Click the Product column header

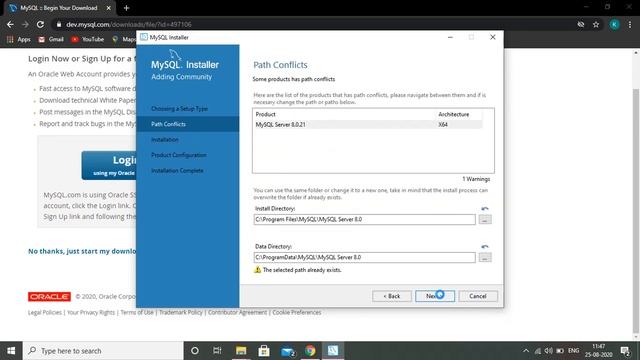266,114
